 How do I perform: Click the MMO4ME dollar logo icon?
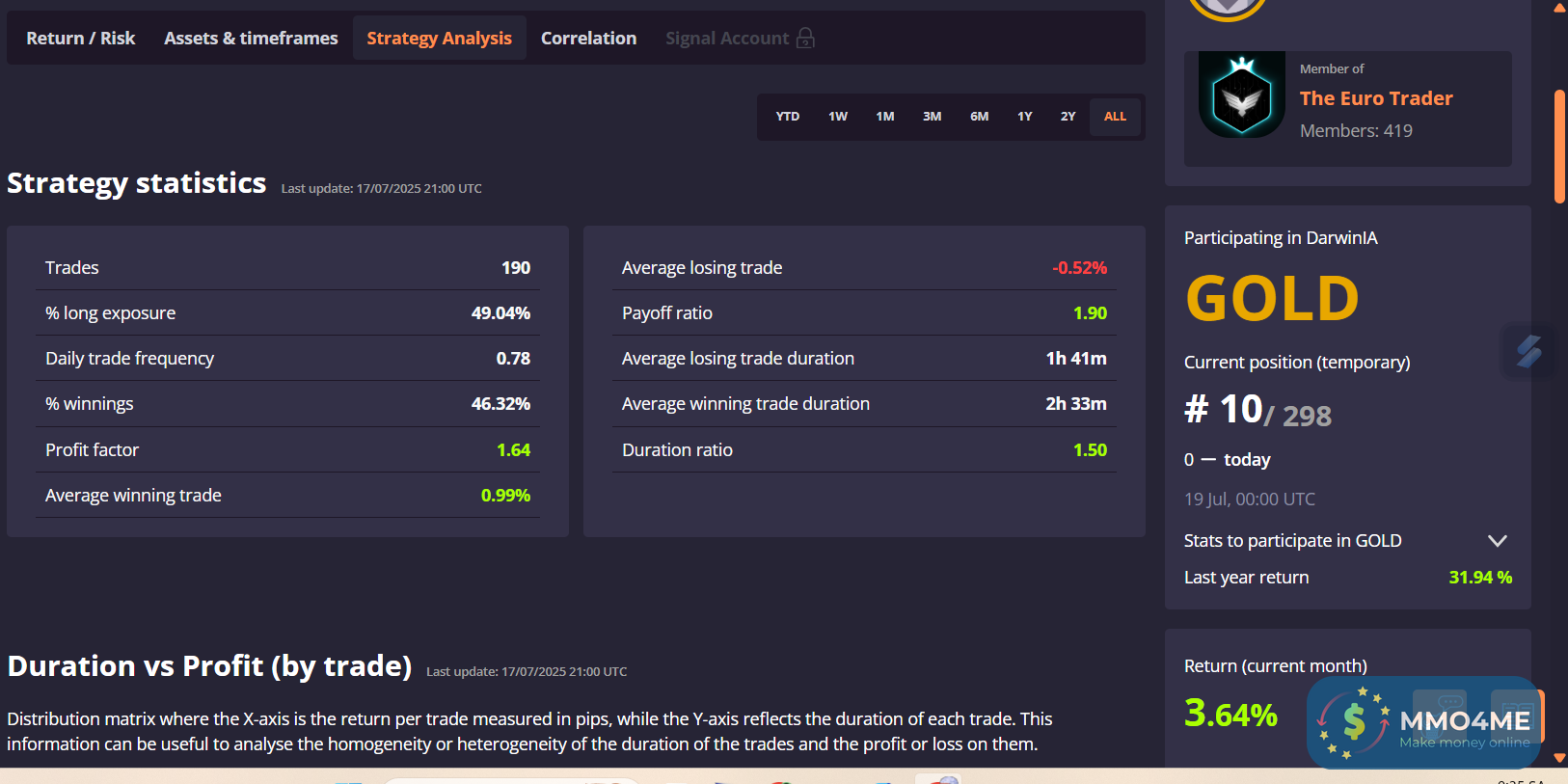click(1353, 722)
